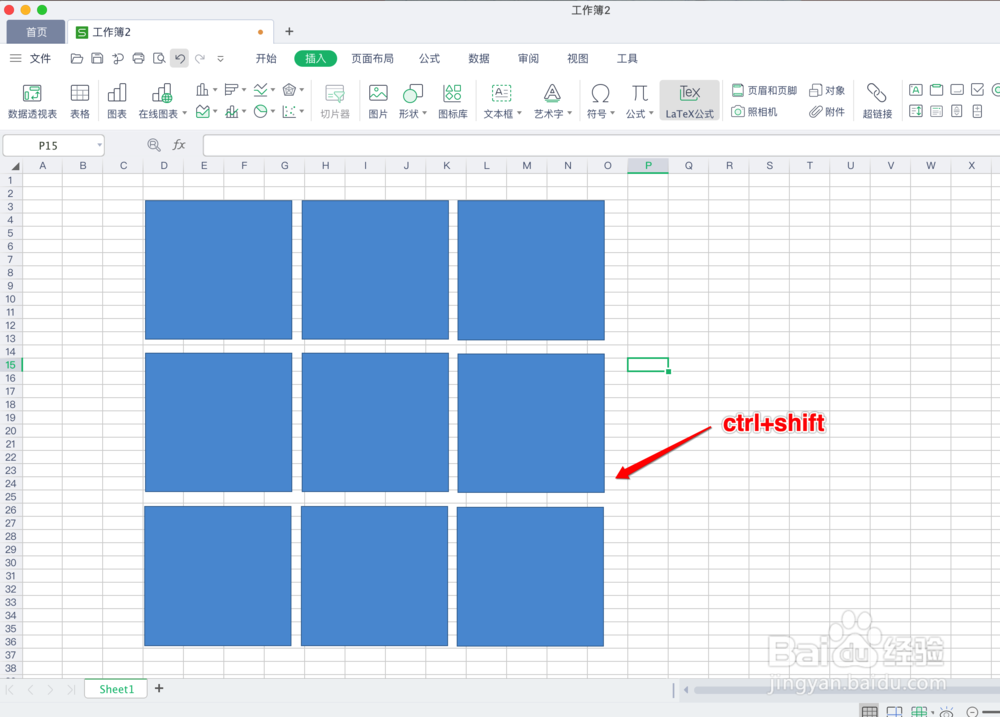The height and width of the screenshot is (717, 1000).
Task: Insert a text label form control icon
Action: click(916, 90)
